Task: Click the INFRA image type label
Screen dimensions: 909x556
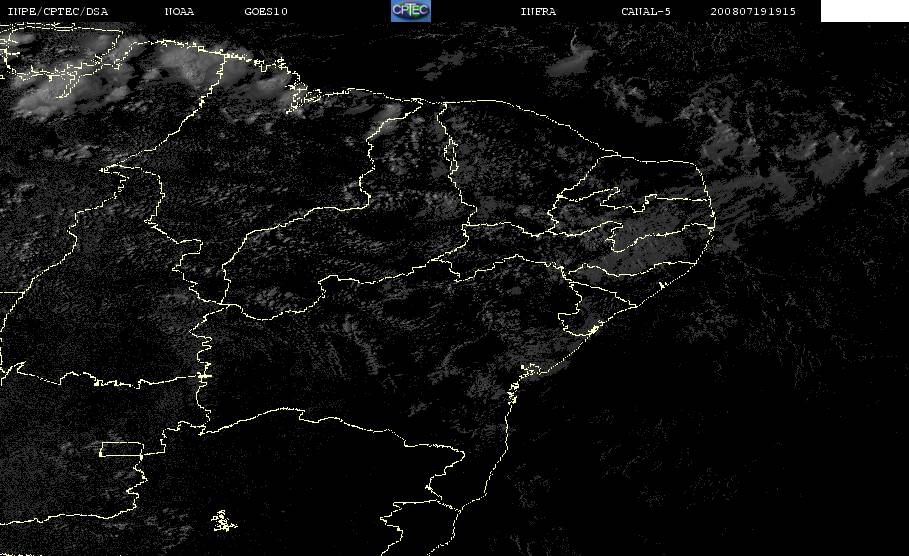Action: 538,11
